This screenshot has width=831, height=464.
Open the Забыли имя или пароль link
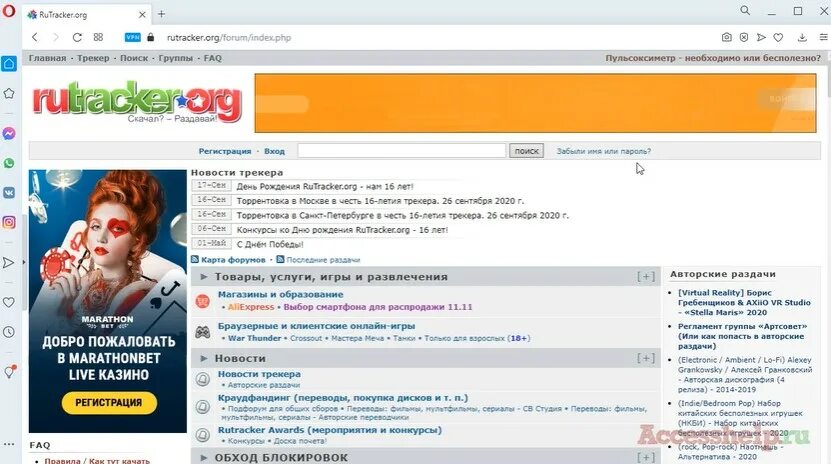[x=604, y=151]
